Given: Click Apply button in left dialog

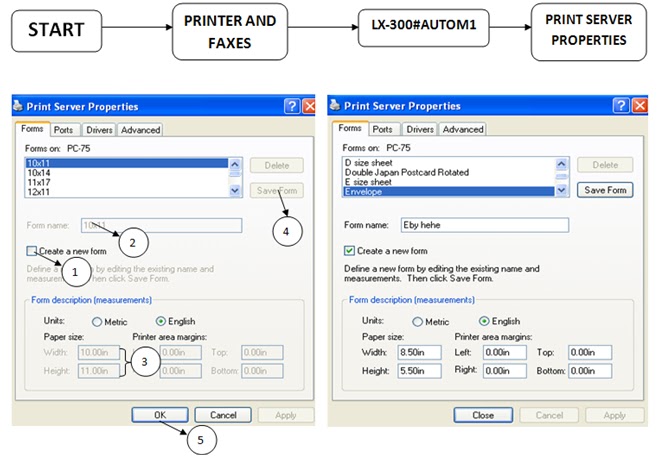Looking at the screenshot, I should 286,415.
